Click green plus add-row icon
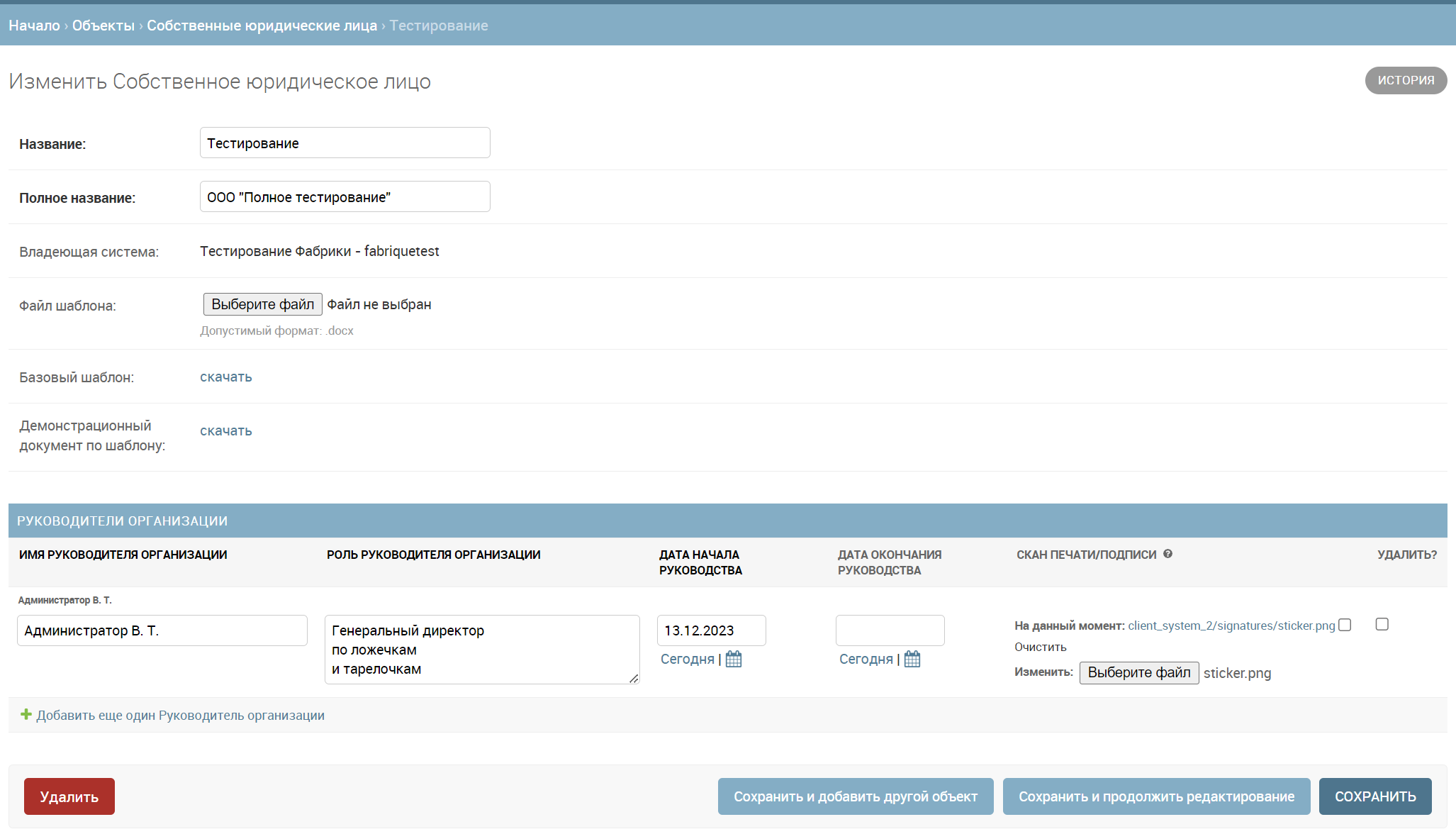Image resolution: width=1456 pixels, height=834 pixels. coord(26,714)
